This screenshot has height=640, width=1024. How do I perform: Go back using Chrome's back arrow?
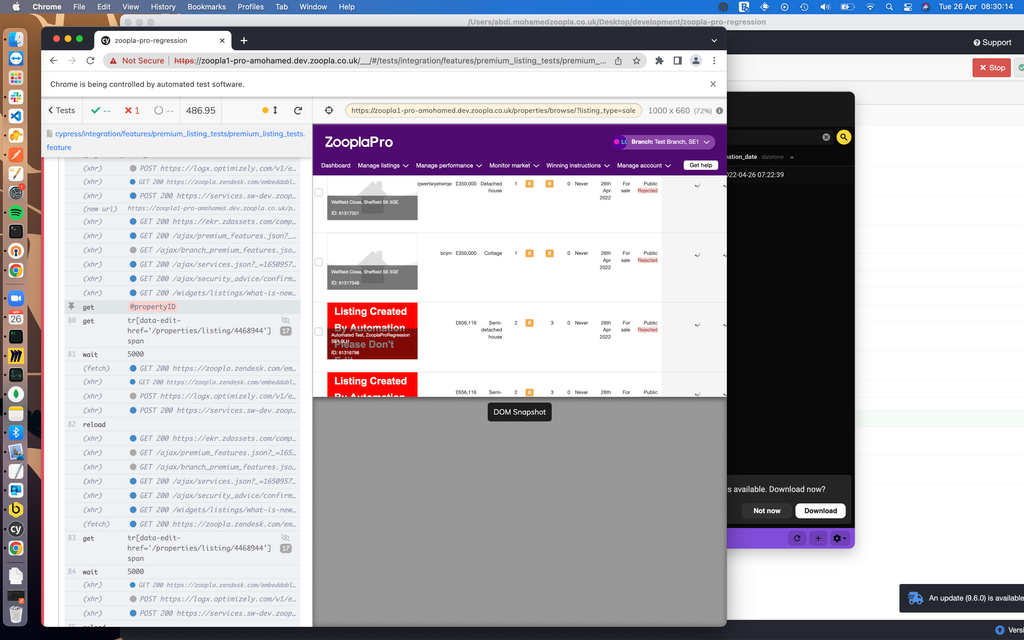pos(54,61)
